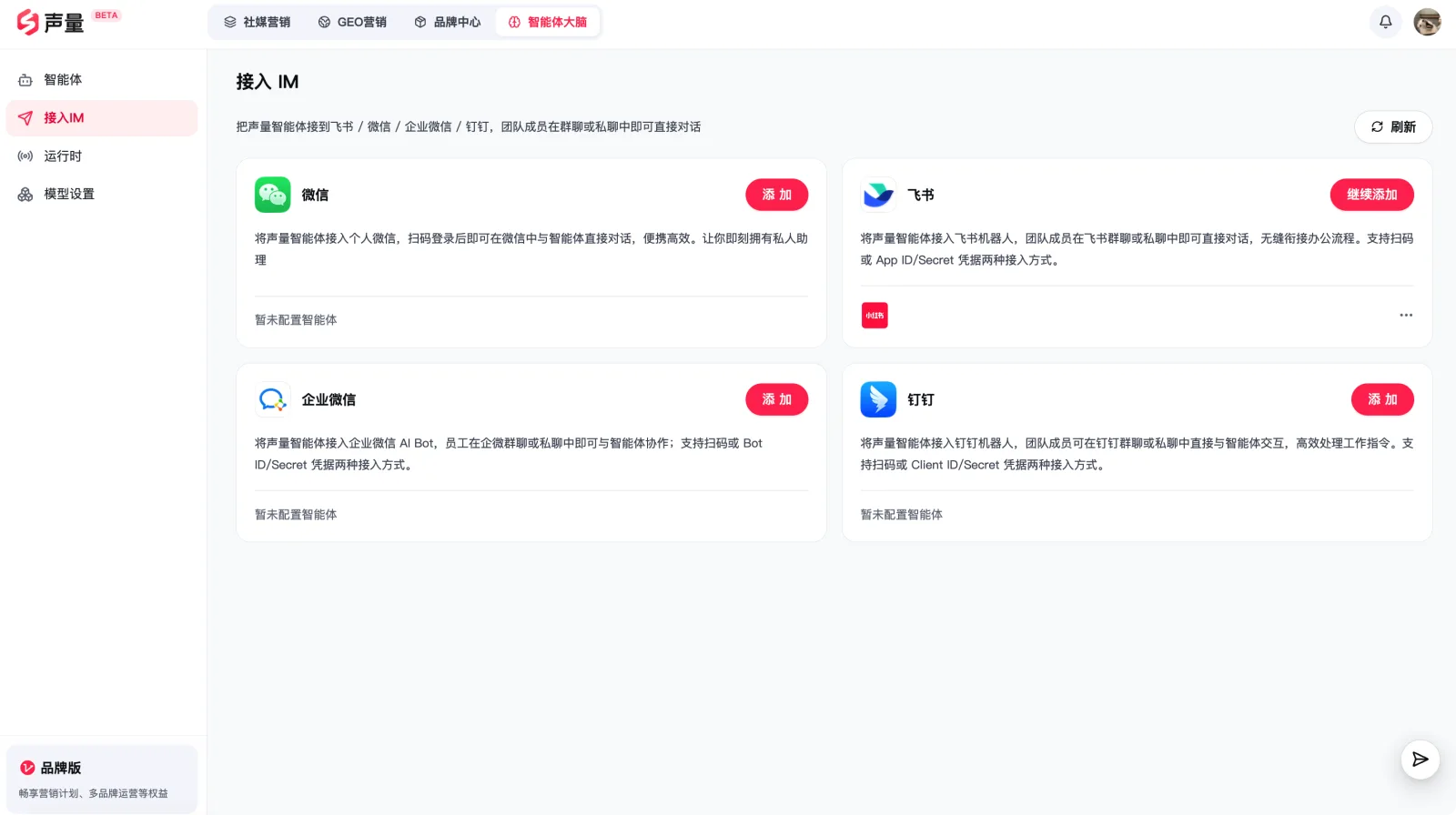
Task: Switch to 品牌中心 tab
Action: [448, 22]
